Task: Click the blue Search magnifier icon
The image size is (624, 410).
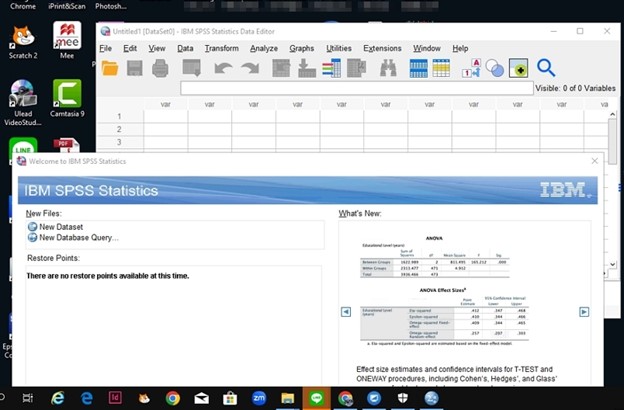Action: (x=546, y=68)
